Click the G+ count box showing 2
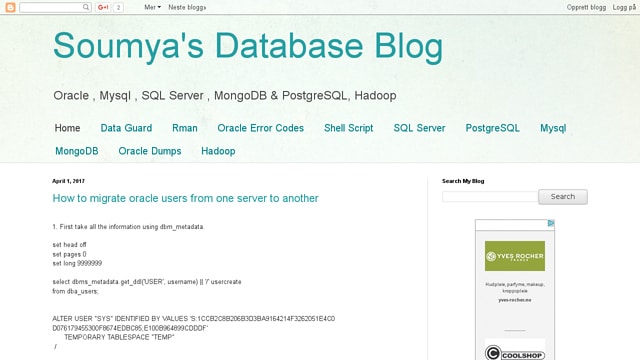Screen dimensions: 640x360 coord(118,7)
